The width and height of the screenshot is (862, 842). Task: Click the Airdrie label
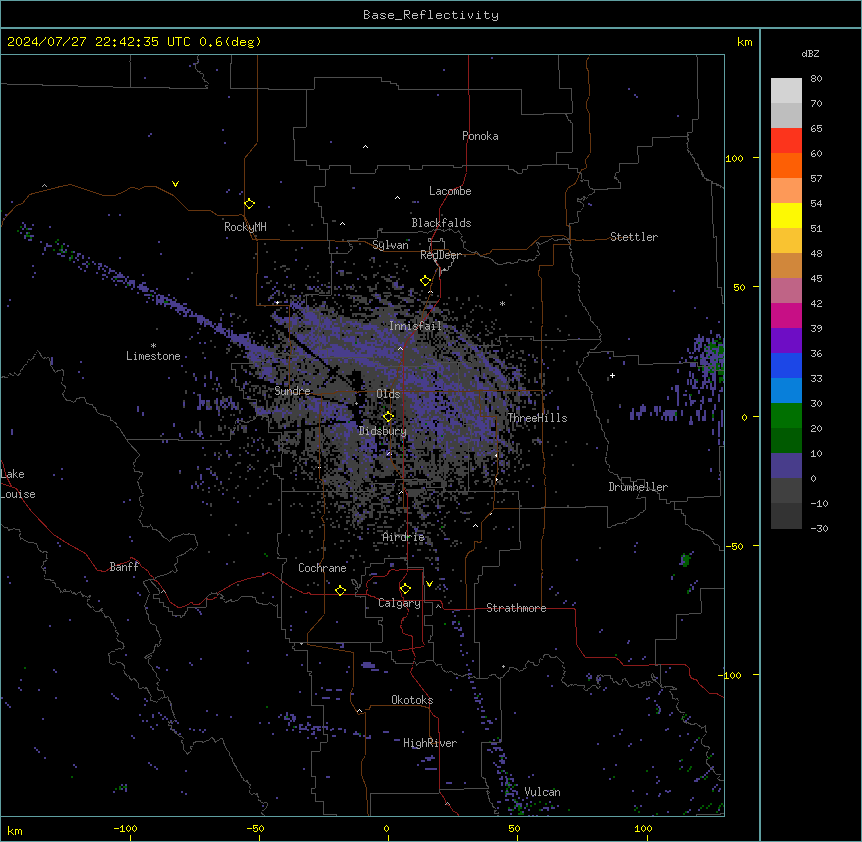(x=404, y=537)
